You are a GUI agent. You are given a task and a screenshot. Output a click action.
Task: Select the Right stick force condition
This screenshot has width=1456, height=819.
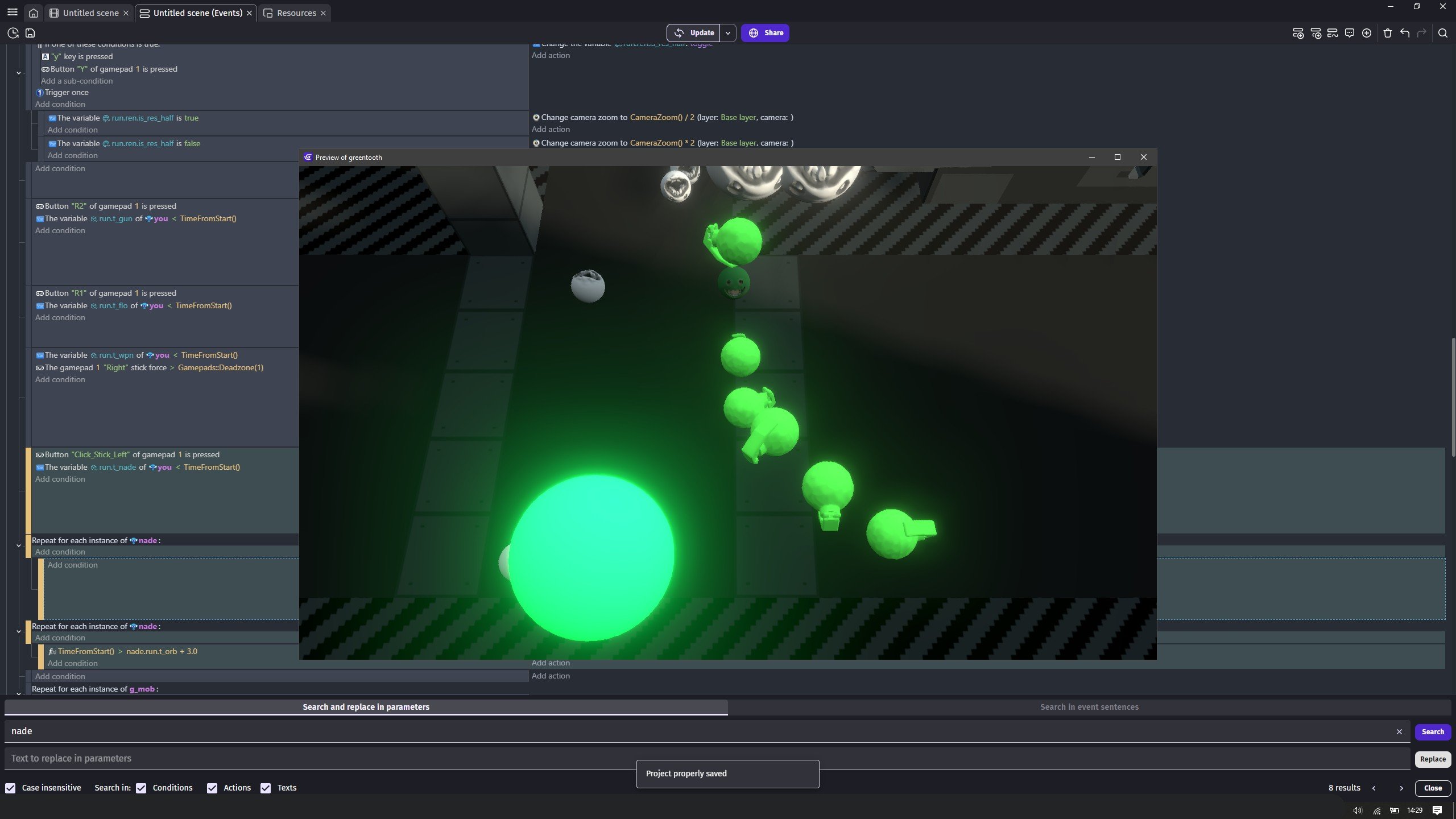pyautogui.click(x=149, y=367)
